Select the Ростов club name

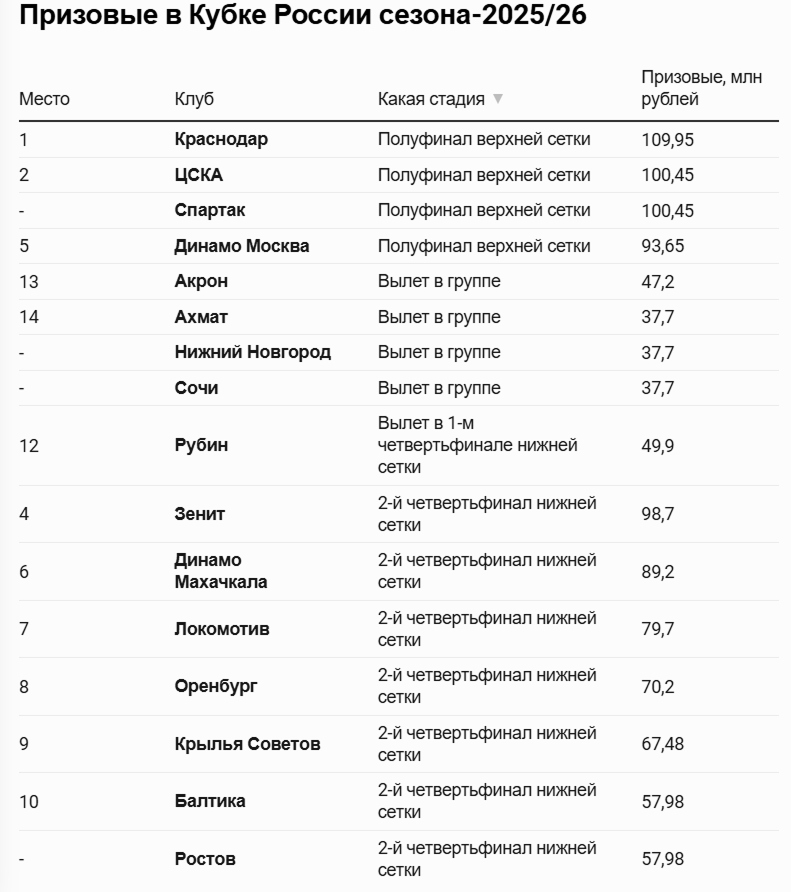coord(205,859)
